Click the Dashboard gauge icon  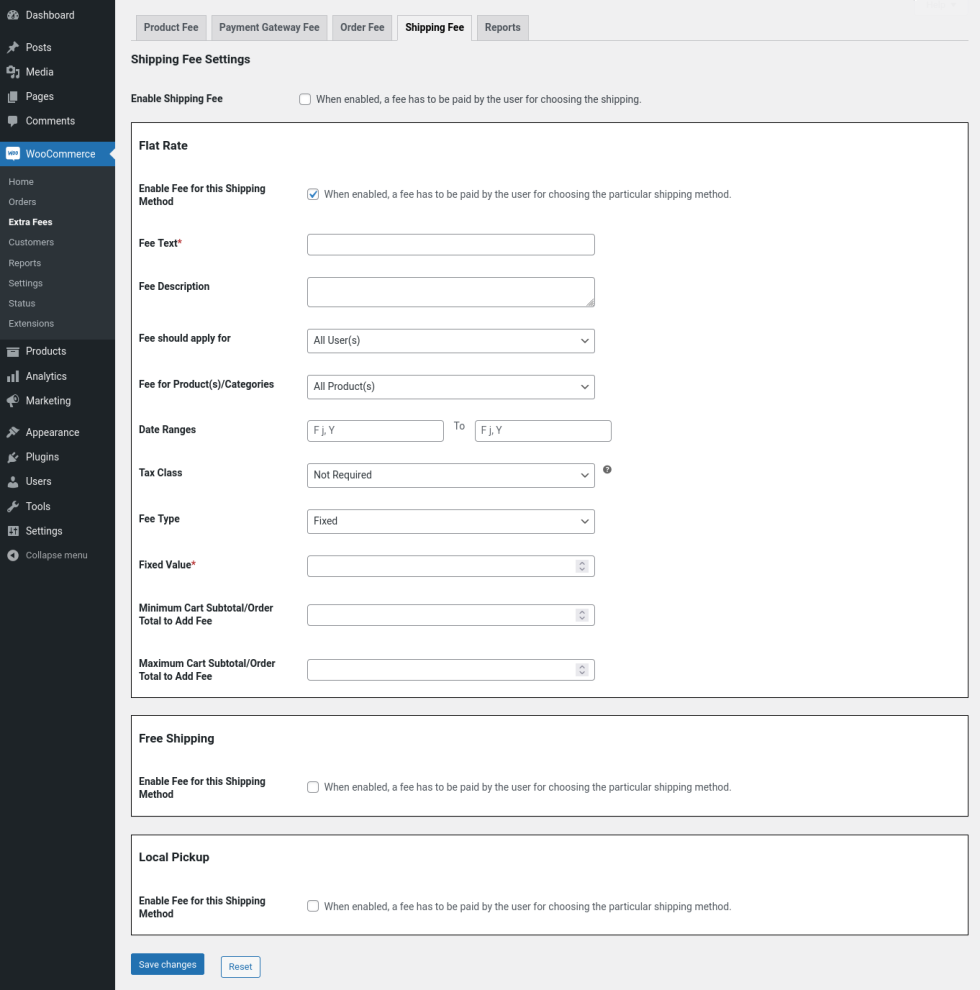(13, 15)
